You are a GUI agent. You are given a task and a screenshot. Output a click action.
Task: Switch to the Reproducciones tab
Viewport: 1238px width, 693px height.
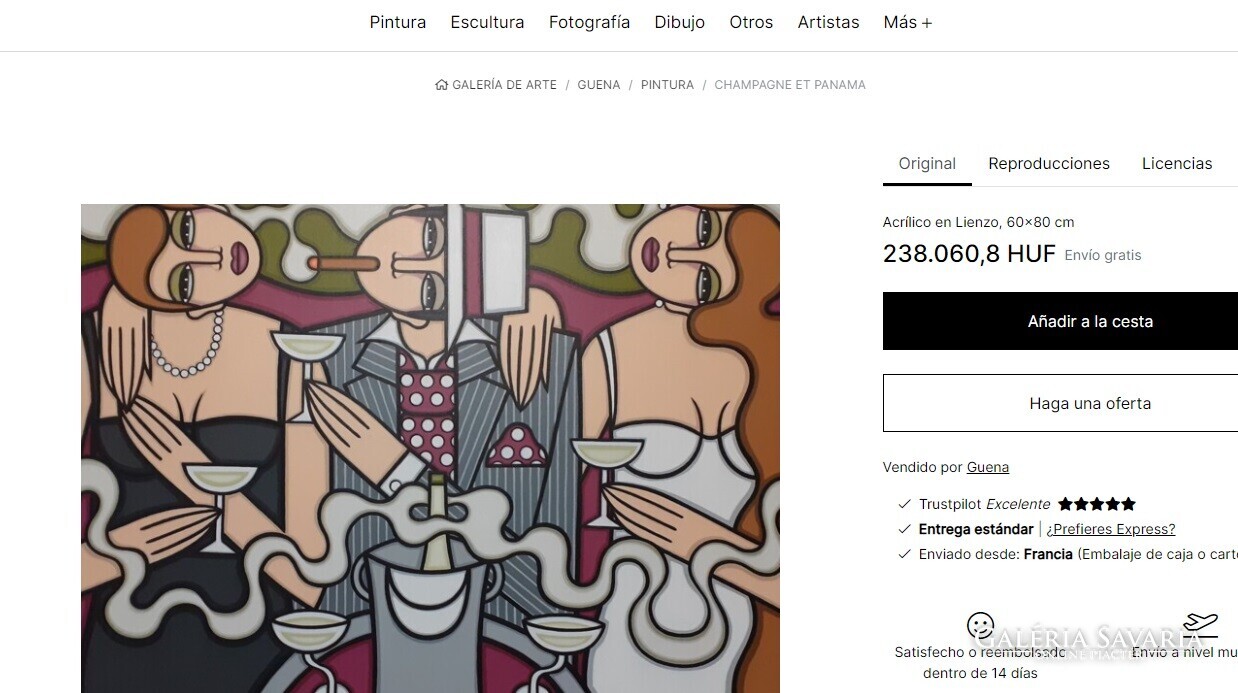pos(1049,163)
